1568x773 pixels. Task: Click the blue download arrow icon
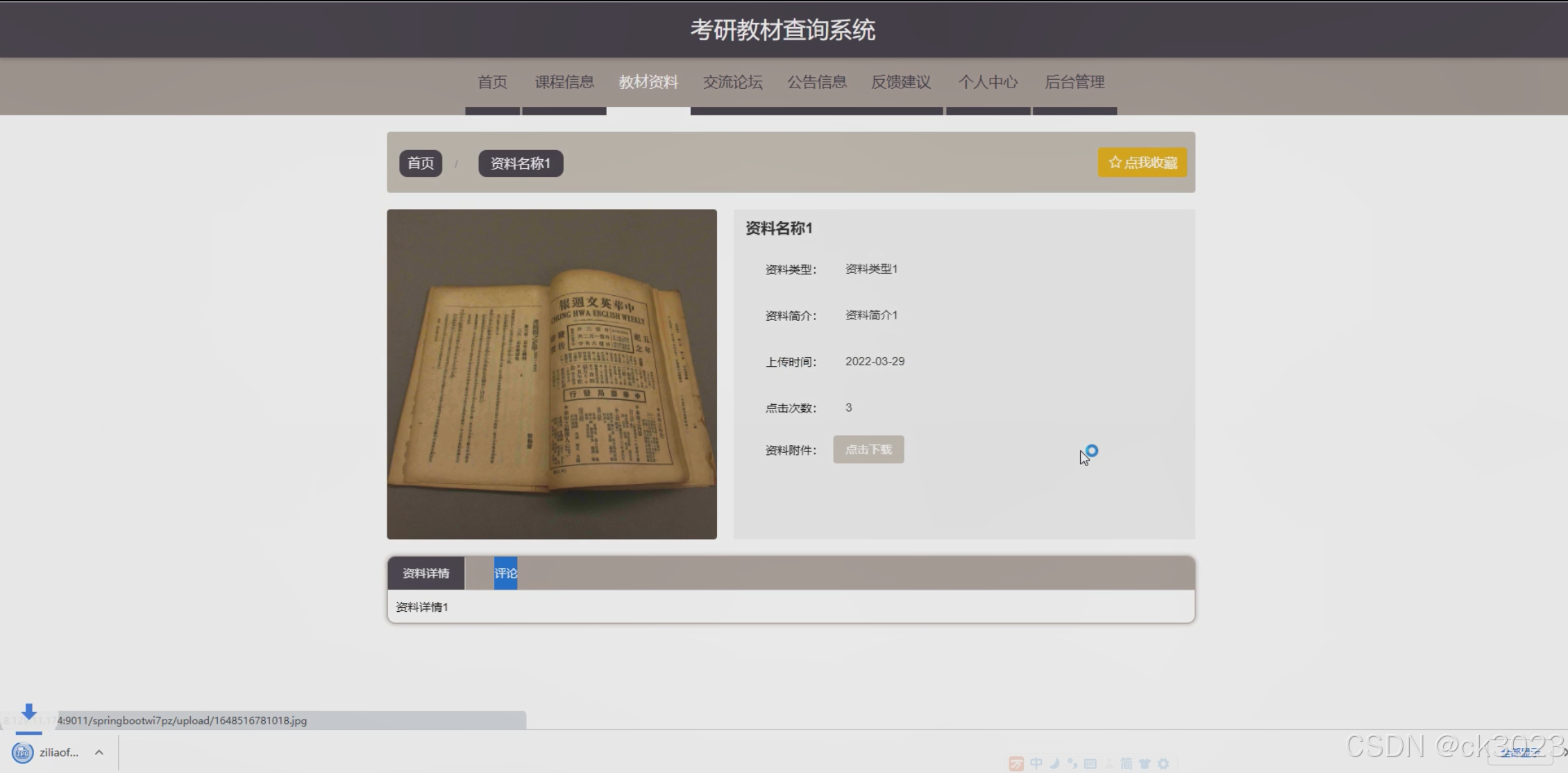point(28,712)
